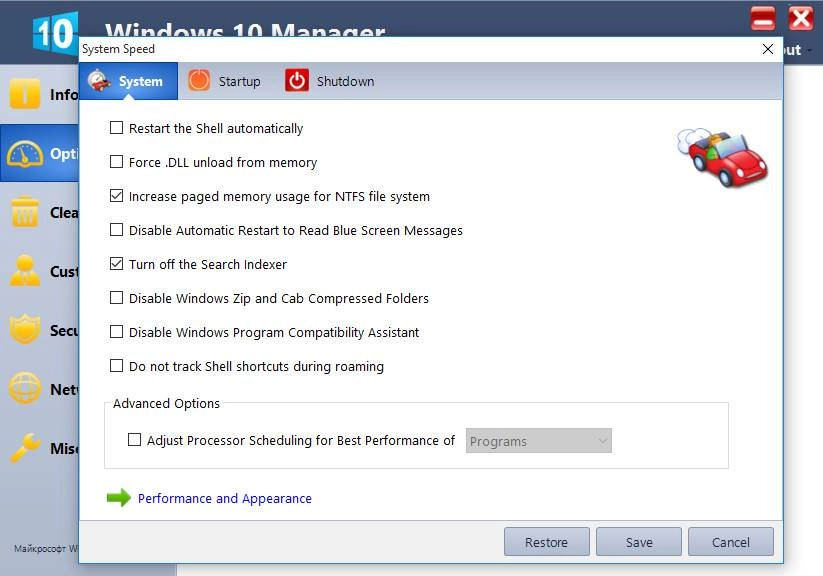This screenshot has height=576, width=823.
Task: Click the Network label in sidebar
Action: 64,390
